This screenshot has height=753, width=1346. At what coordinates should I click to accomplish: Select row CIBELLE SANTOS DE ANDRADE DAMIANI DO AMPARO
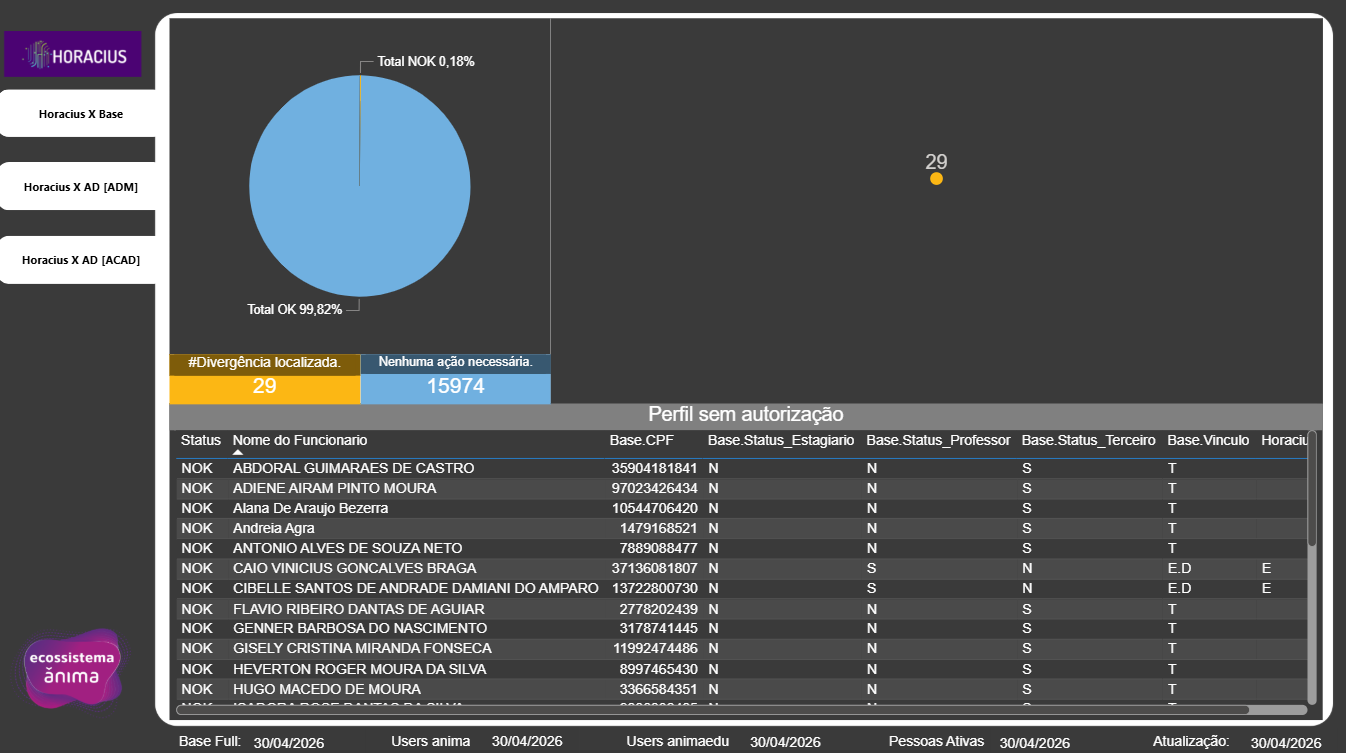tap(741, 588)
